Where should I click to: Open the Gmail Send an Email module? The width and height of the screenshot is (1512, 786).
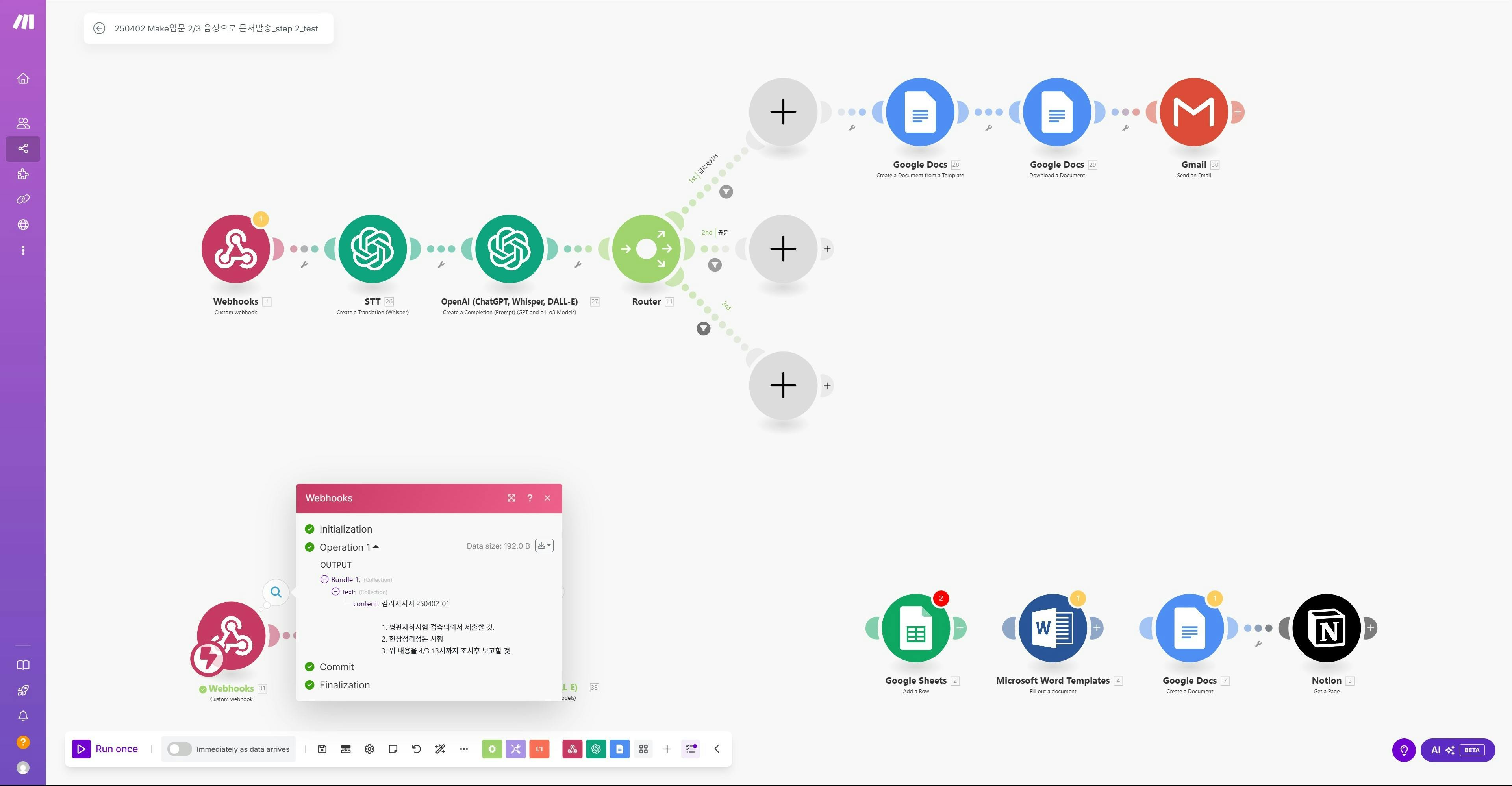[1193, 112]
